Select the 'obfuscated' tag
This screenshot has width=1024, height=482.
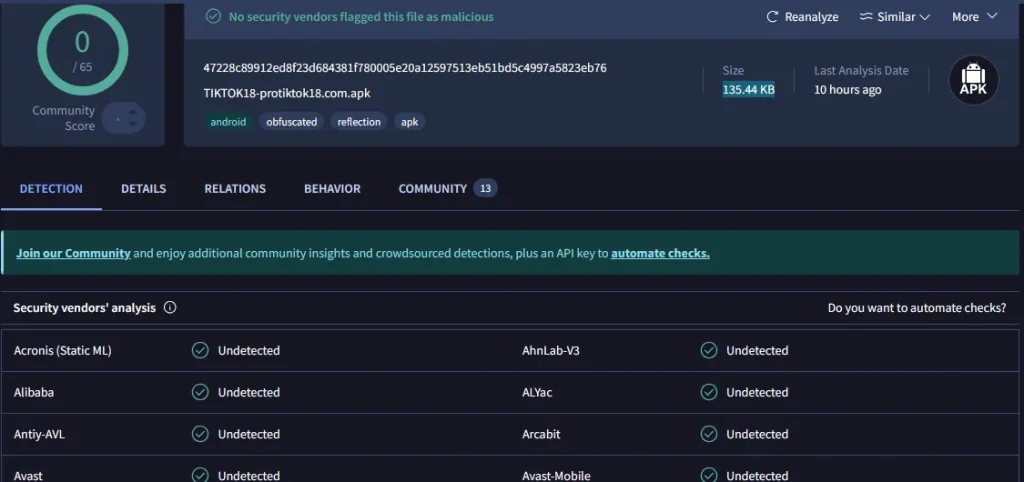[x=291, y=121]
